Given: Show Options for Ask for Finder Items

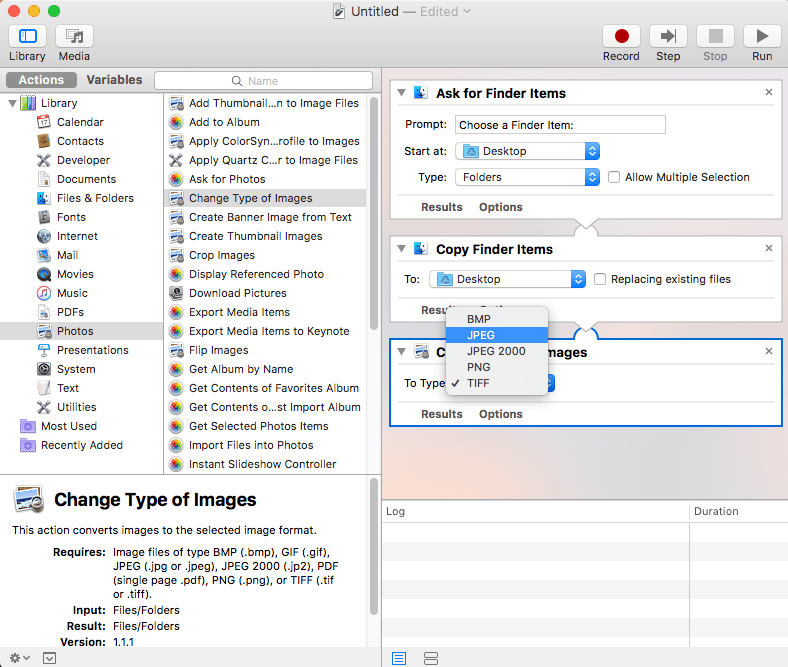Looking at the screenshot, I should click(x=501, y=207).
